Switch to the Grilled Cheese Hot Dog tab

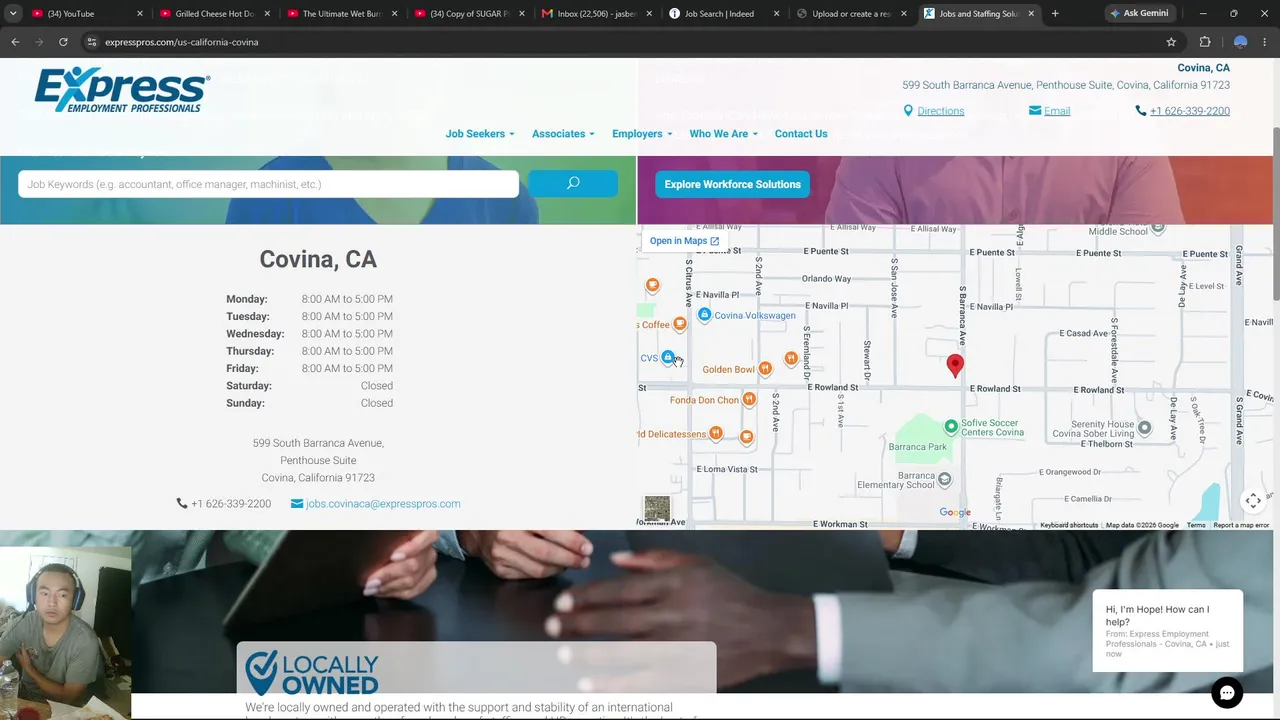click(x=214, y=14)
